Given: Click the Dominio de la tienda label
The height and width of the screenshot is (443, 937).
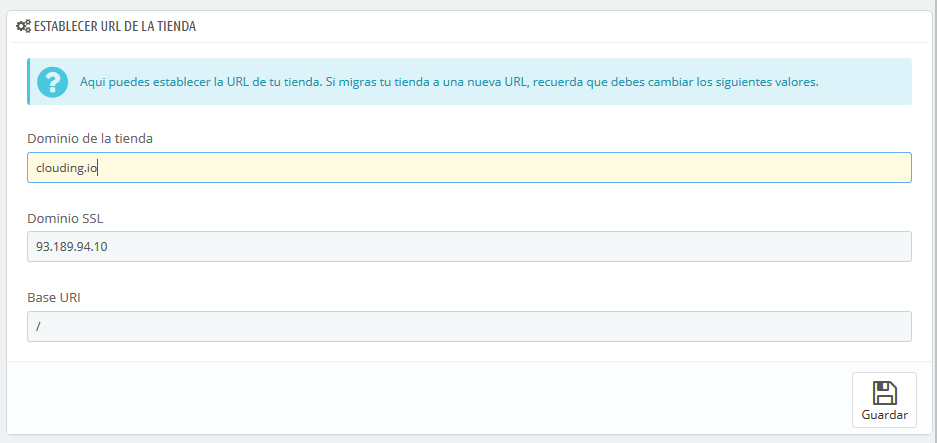Looking at the screenshot, I should [x=90, y=138].
